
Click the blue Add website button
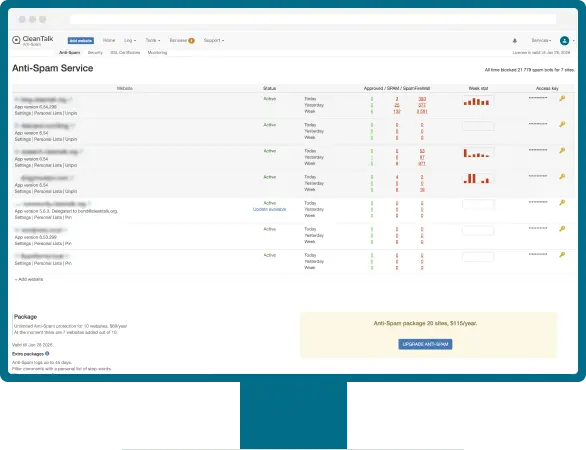click(x=81, y=40)
